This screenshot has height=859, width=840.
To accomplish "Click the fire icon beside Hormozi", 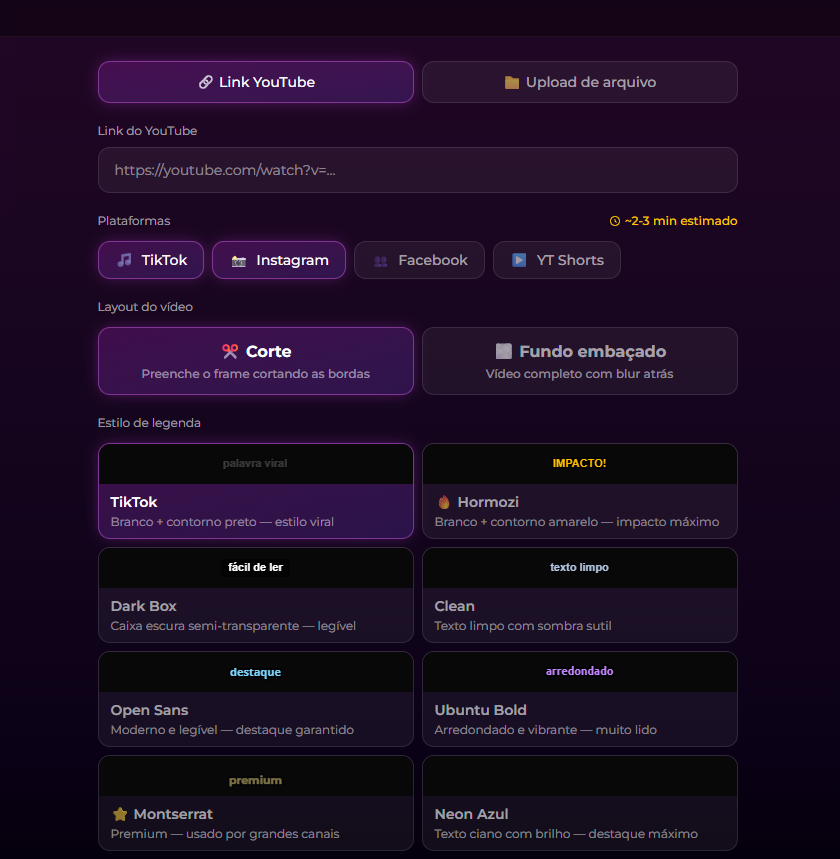I will pos(444,502).
